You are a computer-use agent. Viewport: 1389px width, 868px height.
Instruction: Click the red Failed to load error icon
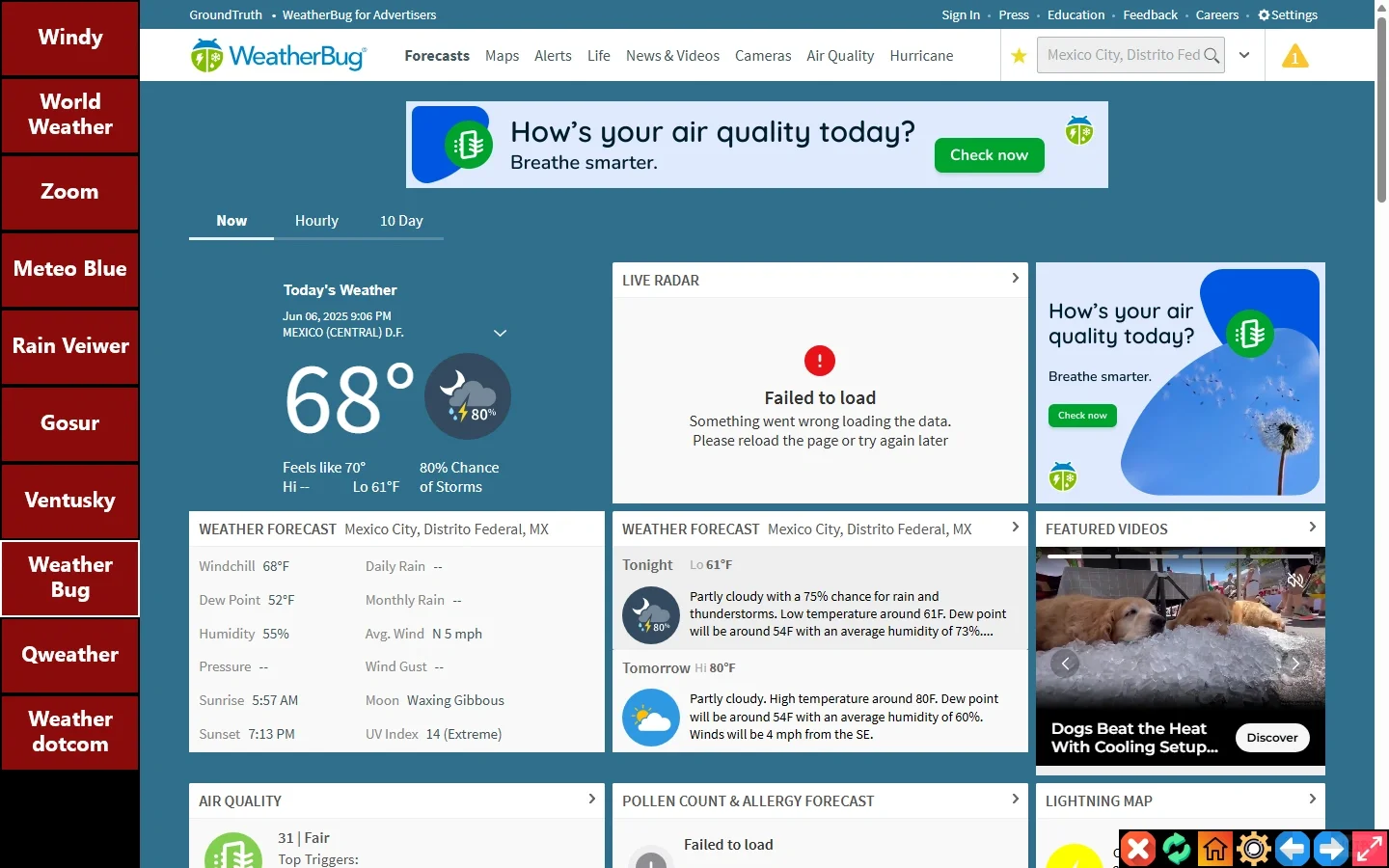pos(820,361)
